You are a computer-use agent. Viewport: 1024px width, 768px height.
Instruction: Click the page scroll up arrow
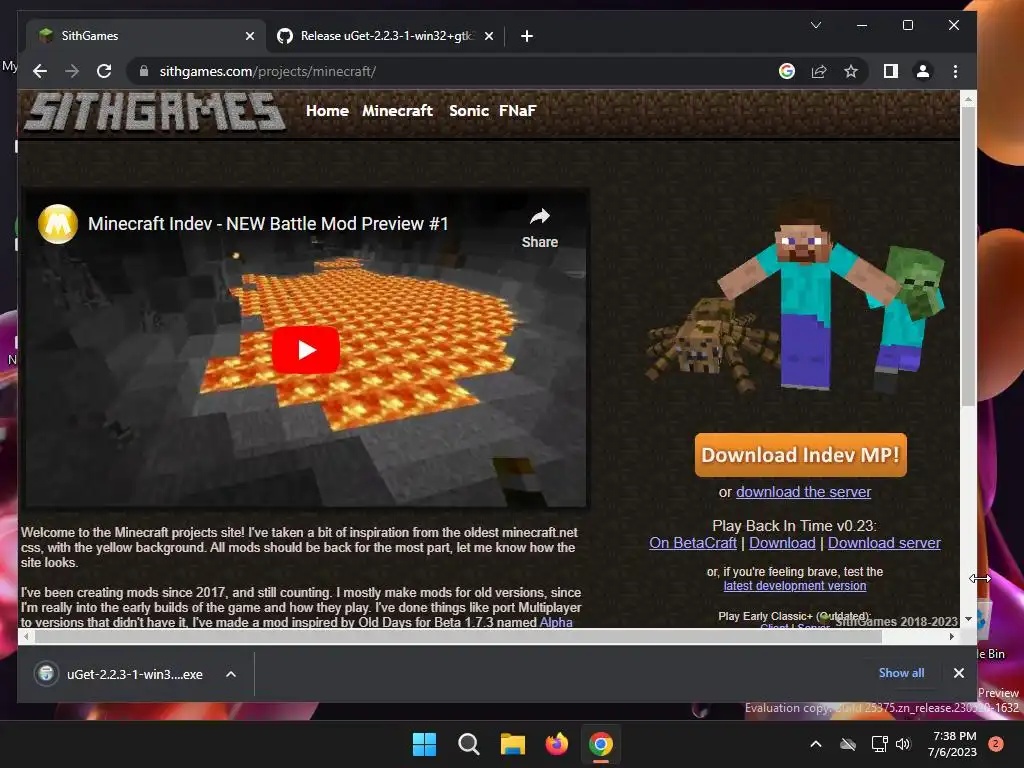[x=968, y=99]
